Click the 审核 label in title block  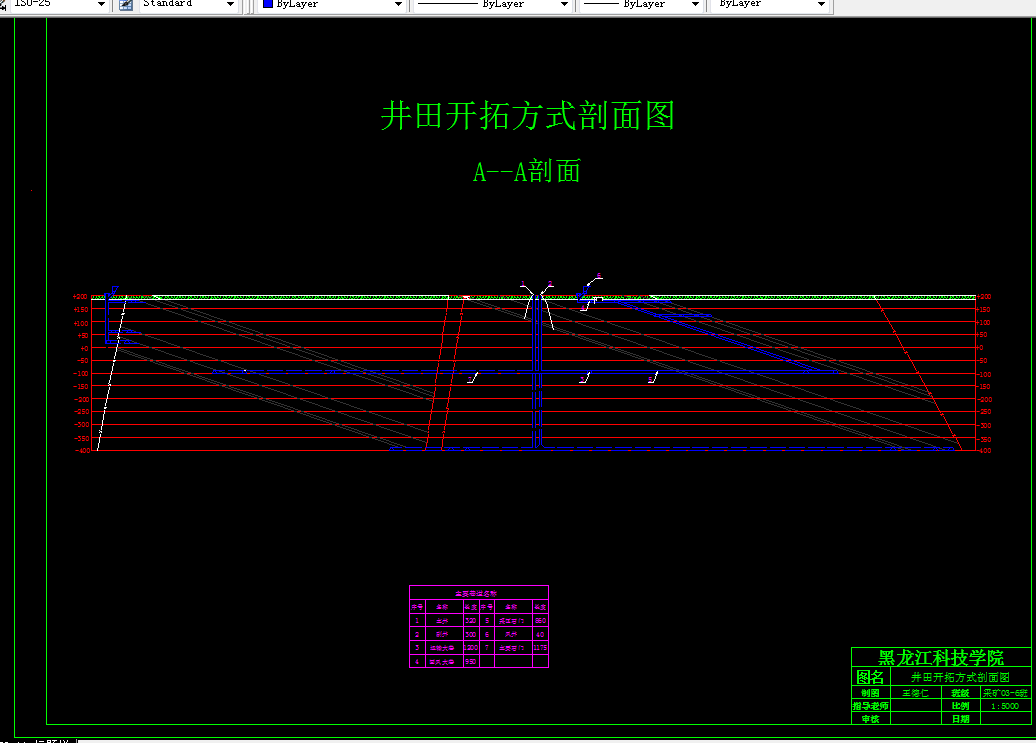coord(870,719)
